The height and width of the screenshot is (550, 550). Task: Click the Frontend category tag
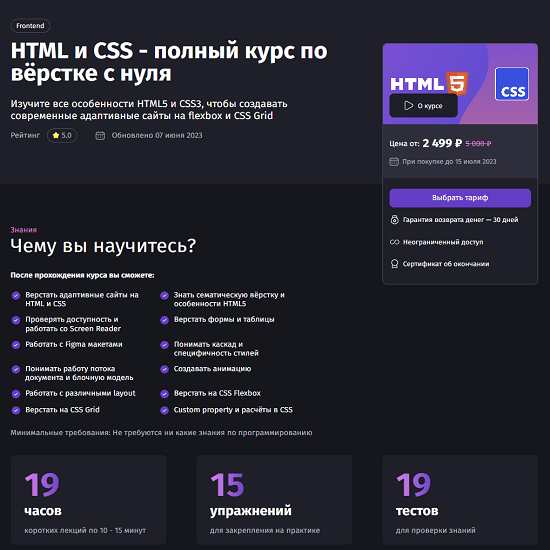coord(31,26)
